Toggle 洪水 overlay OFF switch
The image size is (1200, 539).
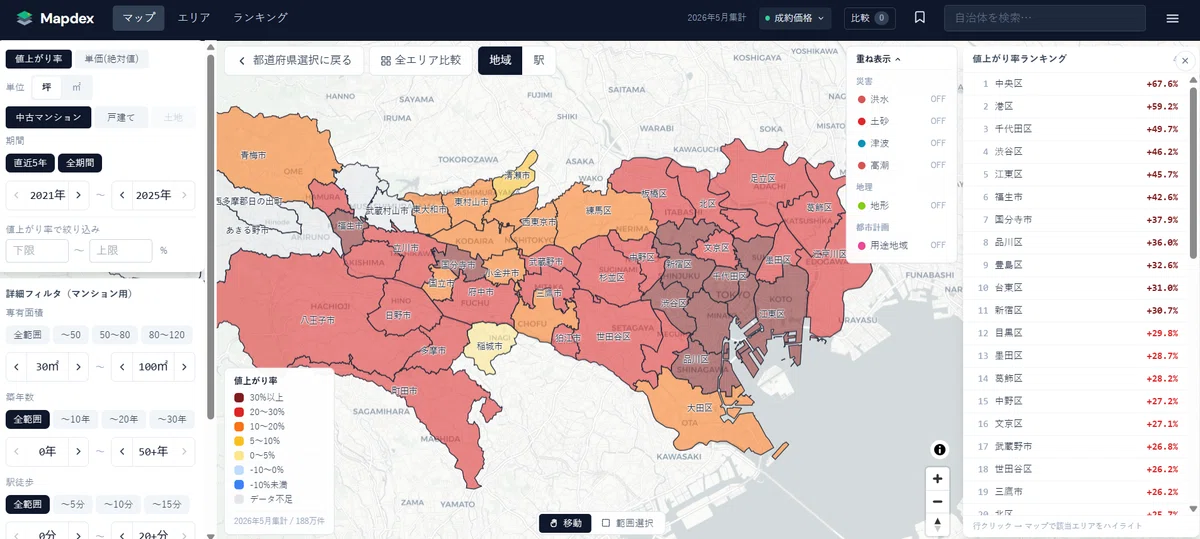pos(938,99)
